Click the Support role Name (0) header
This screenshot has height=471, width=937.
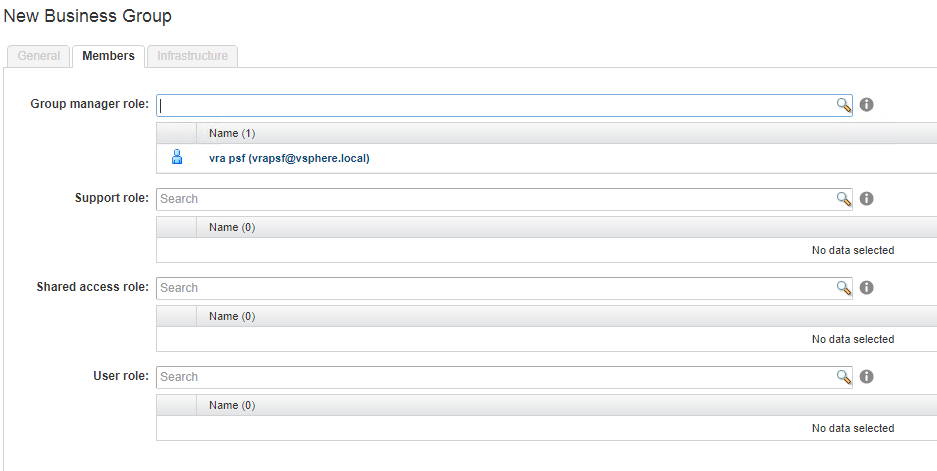(232, 227)
